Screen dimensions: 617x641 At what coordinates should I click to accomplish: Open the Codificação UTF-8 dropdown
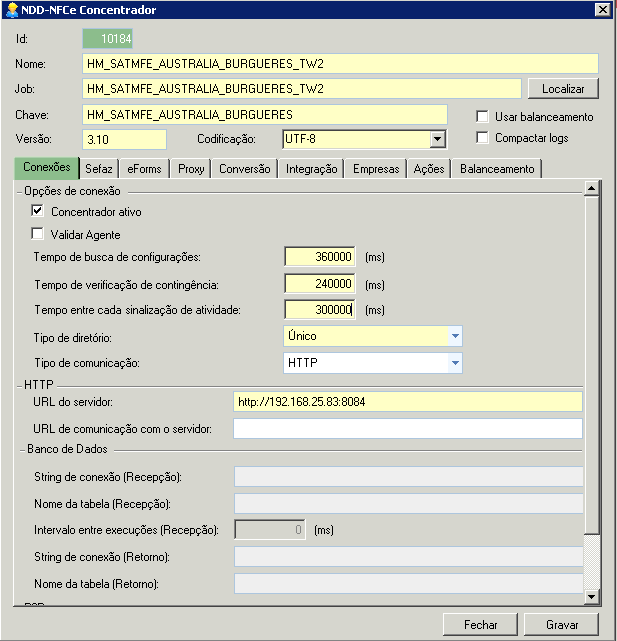point(437,139)
